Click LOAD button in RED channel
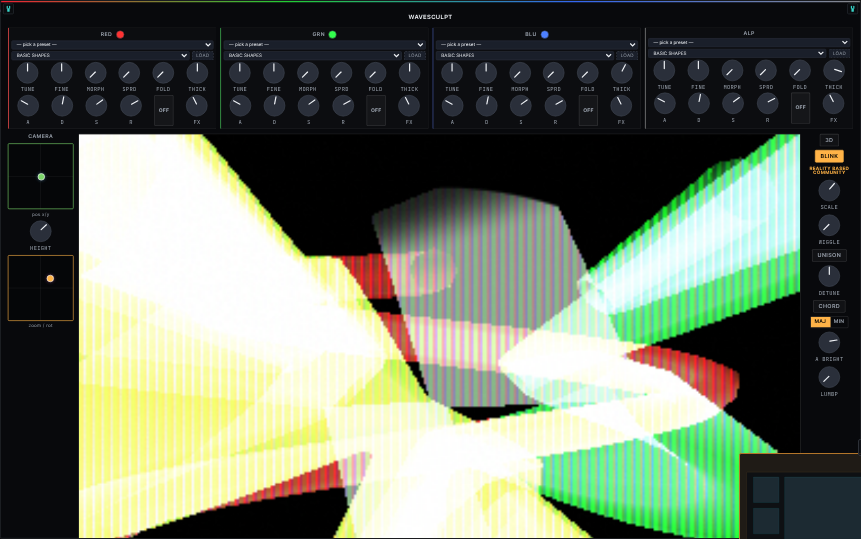The image size is (861, 539). click(x=203, y=55)
